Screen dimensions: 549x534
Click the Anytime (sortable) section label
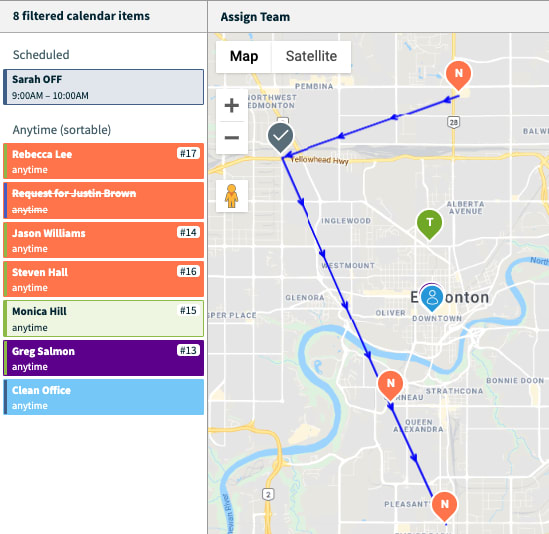pyautogui.click(x=62, y=130)
